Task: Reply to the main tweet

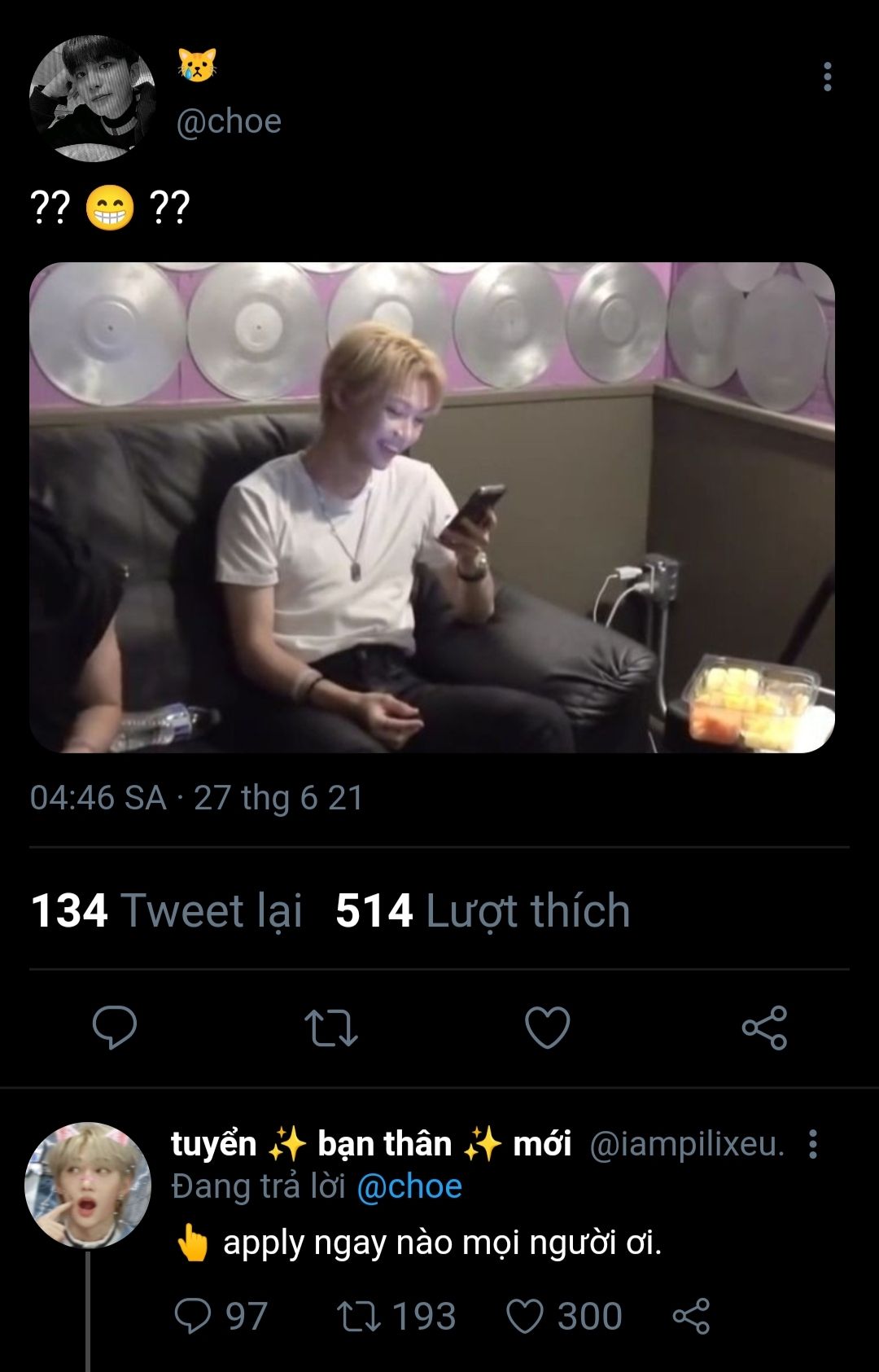Action: (115, 1027)
